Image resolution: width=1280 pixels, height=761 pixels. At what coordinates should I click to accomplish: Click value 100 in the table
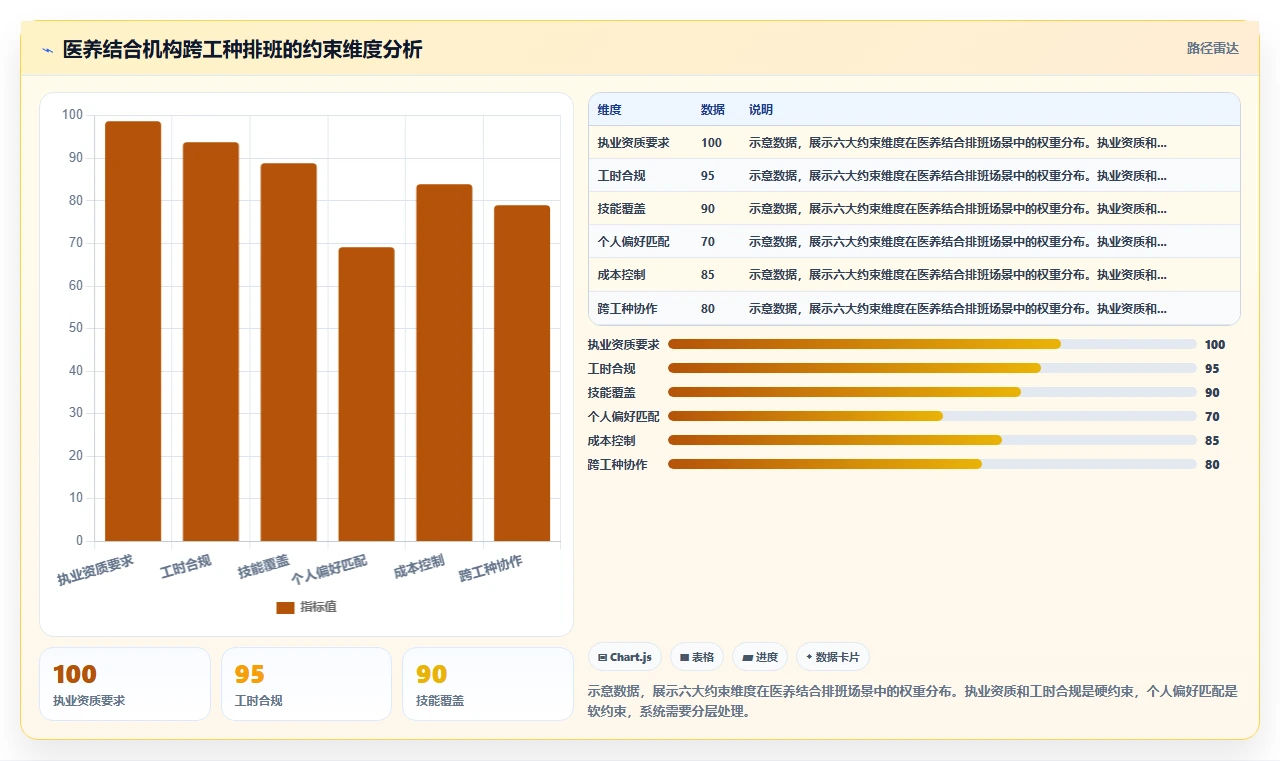pyautogui.click(x=711, y=143)
